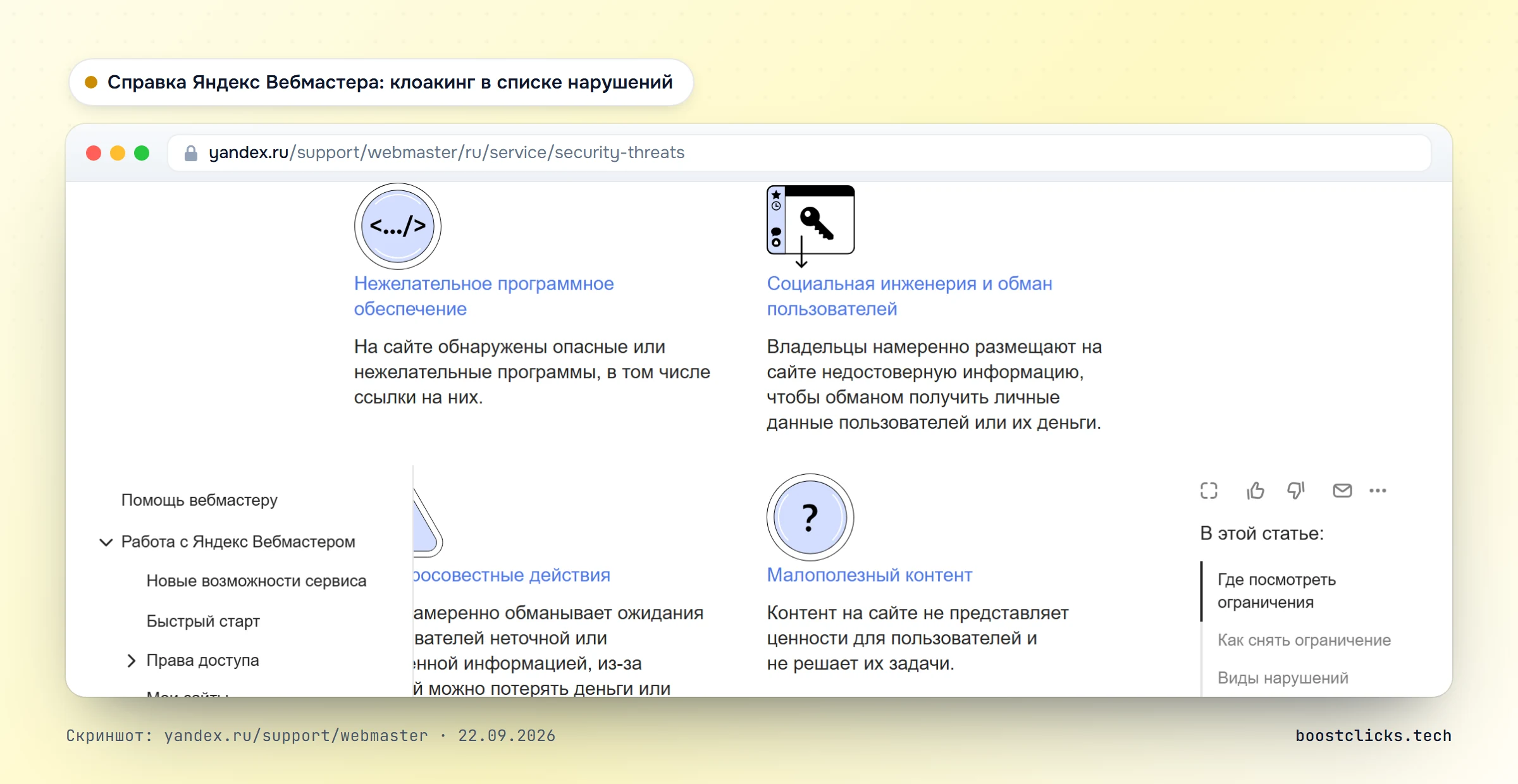The image size is (1518, 784).
Task: Open Права доступа sidebar item
Action: coord(202,660)
